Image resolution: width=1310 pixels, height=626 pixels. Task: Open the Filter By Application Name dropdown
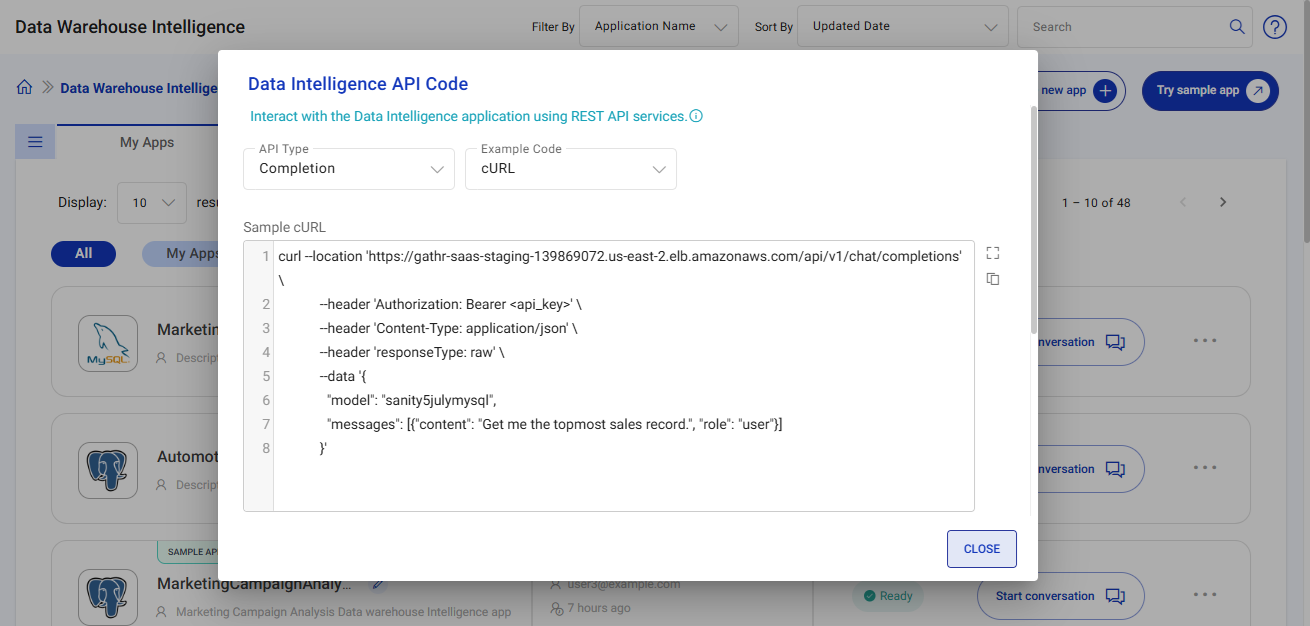[x=658, y=26]
